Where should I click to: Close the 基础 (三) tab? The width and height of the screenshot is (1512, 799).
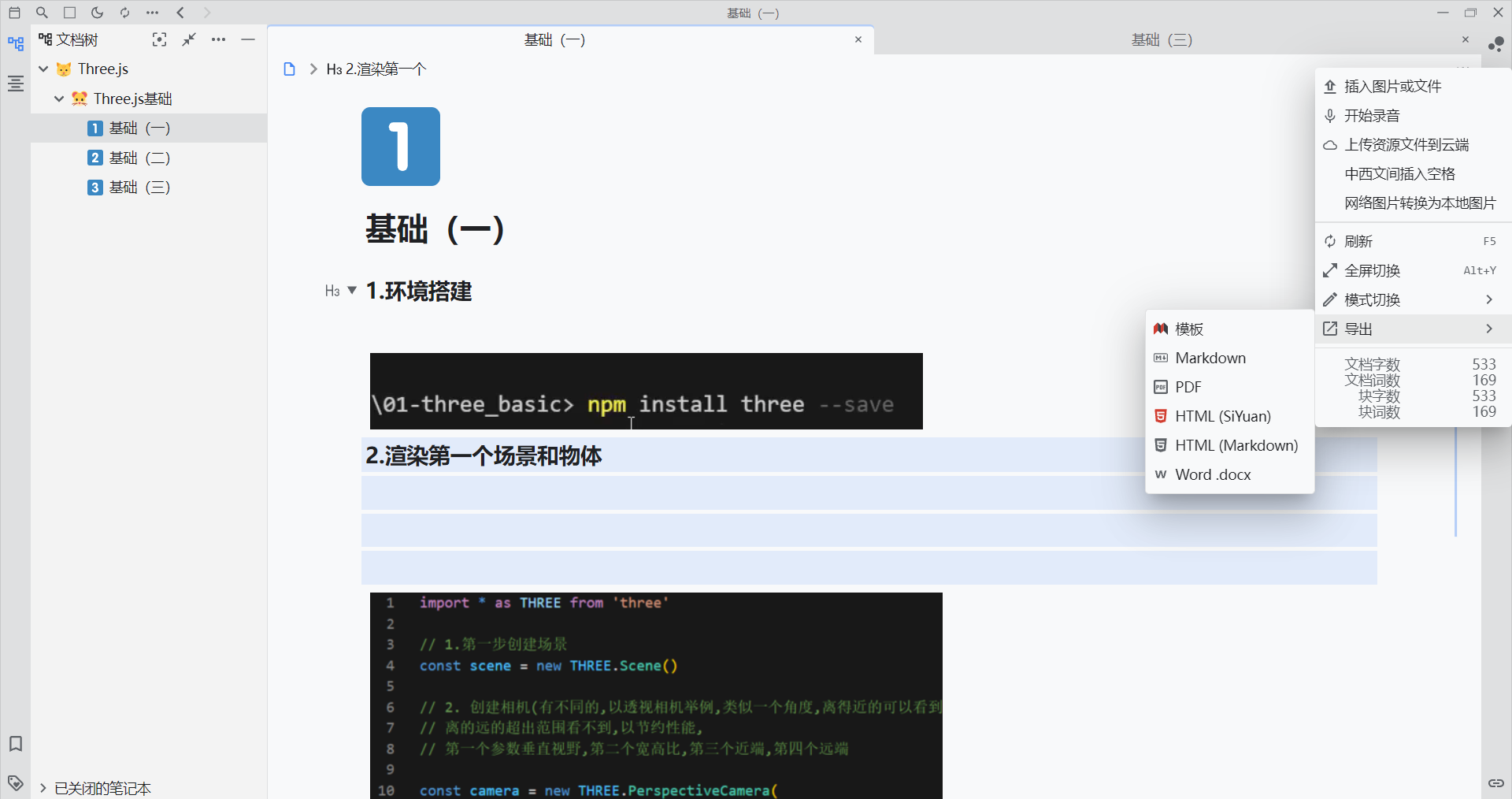tap(1466, 39)
